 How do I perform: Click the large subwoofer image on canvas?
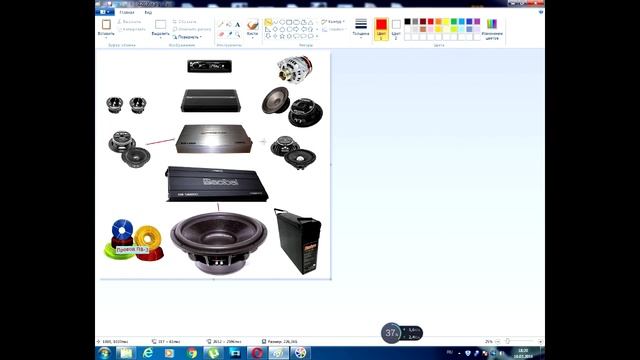tap(218, 243)
